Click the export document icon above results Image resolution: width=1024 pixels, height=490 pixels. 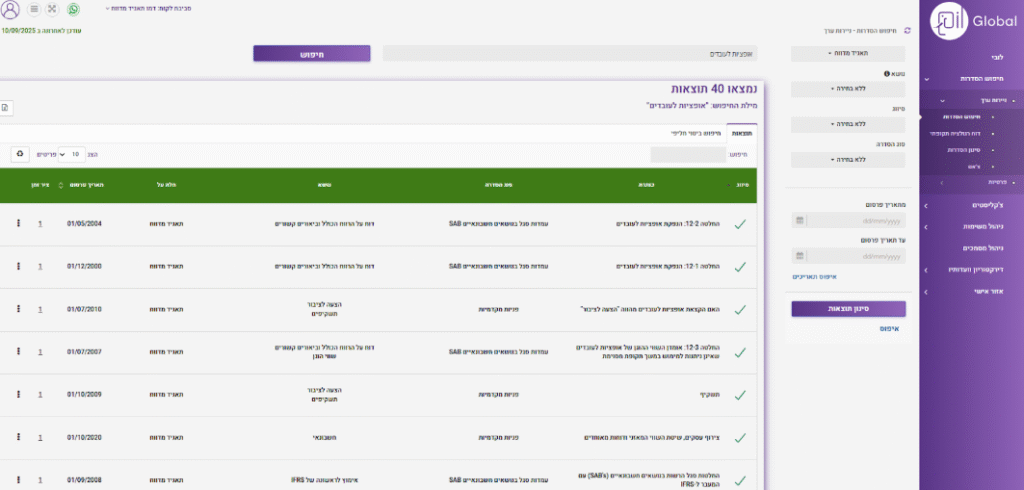6,106
